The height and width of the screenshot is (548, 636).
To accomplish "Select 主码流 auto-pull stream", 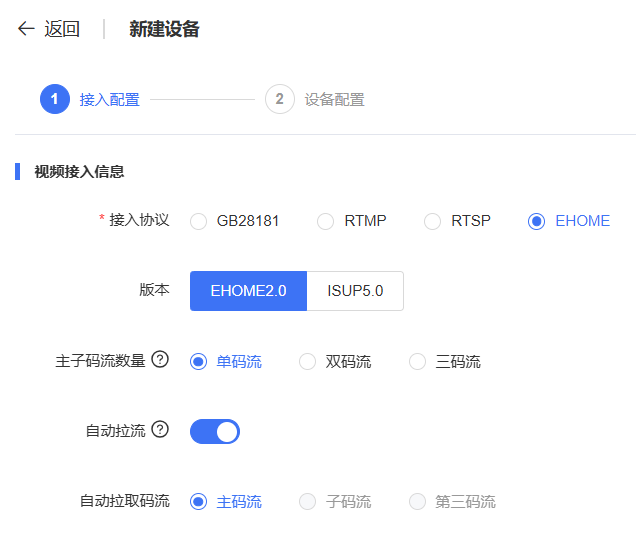I will coord(226,502).
